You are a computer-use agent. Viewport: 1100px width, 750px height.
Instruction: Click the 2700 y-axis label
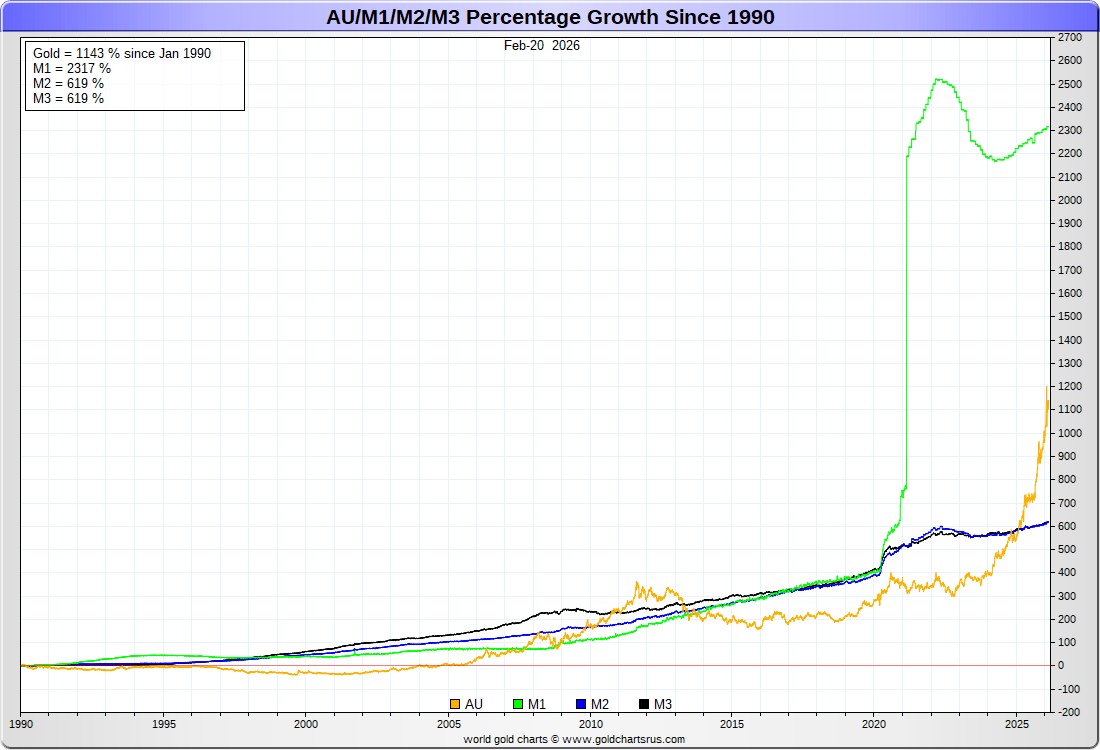tap(1070, 37)
